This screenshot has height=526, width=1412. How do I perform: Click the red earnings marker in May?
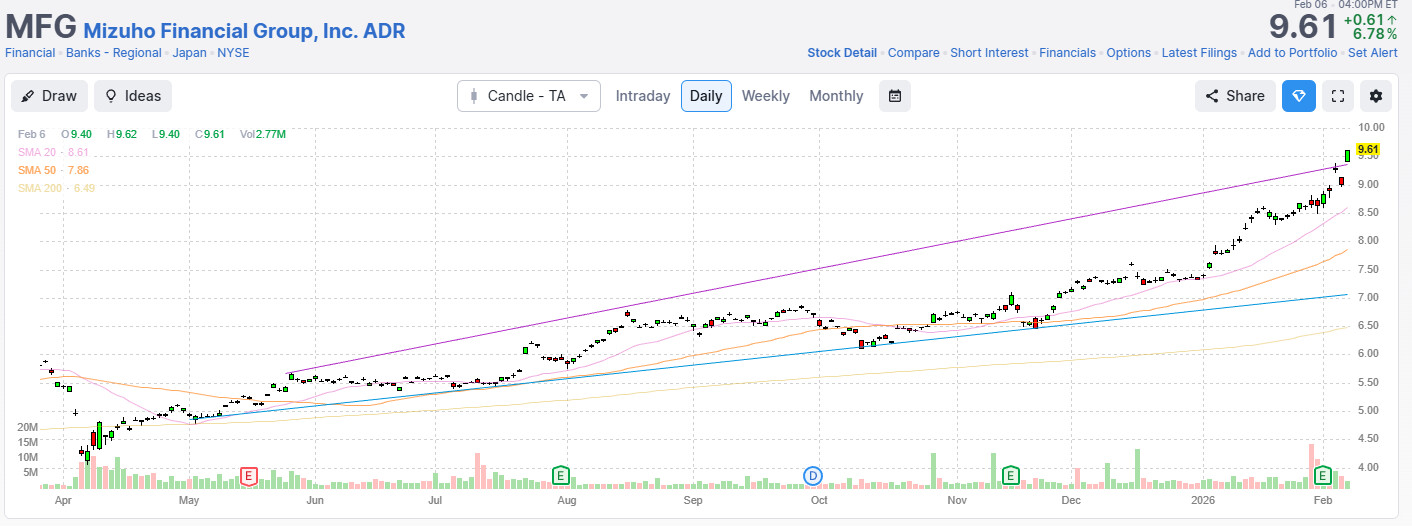pos(248,475)
